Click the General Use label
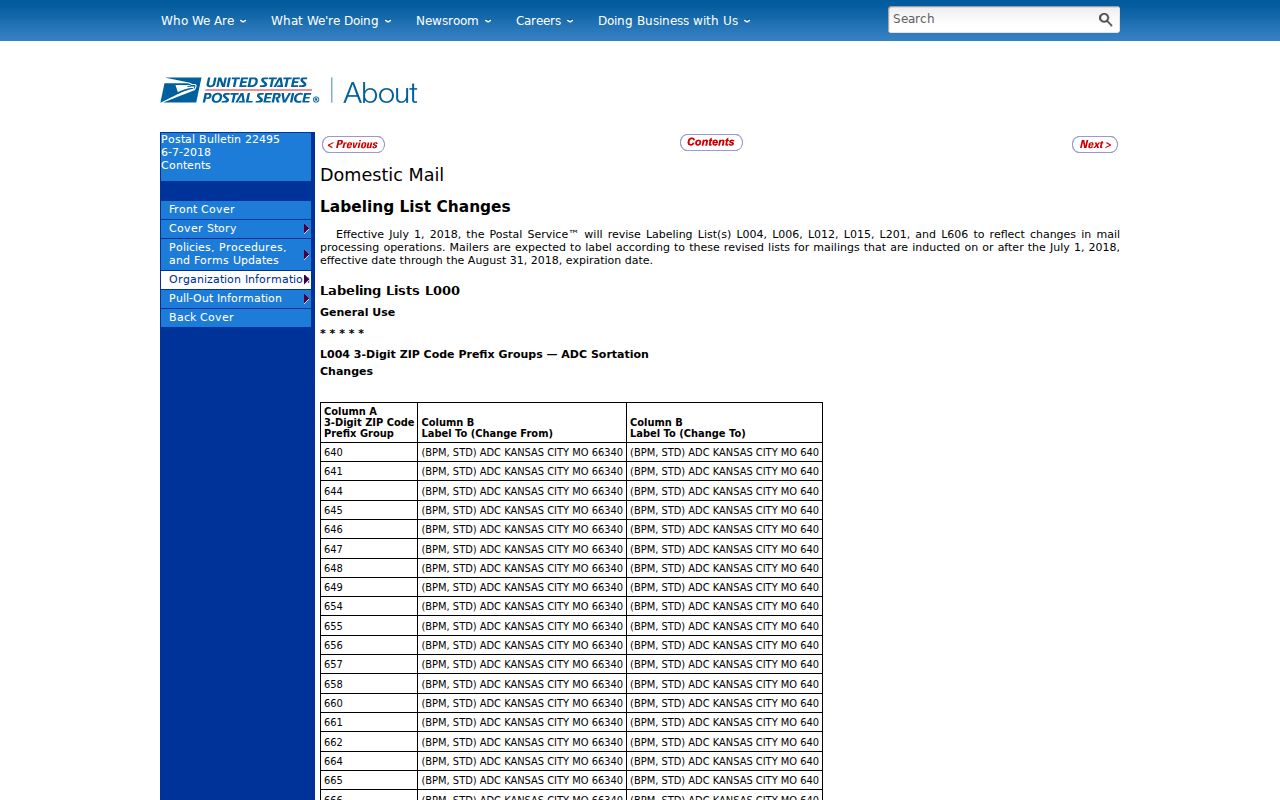 (357, 312)
